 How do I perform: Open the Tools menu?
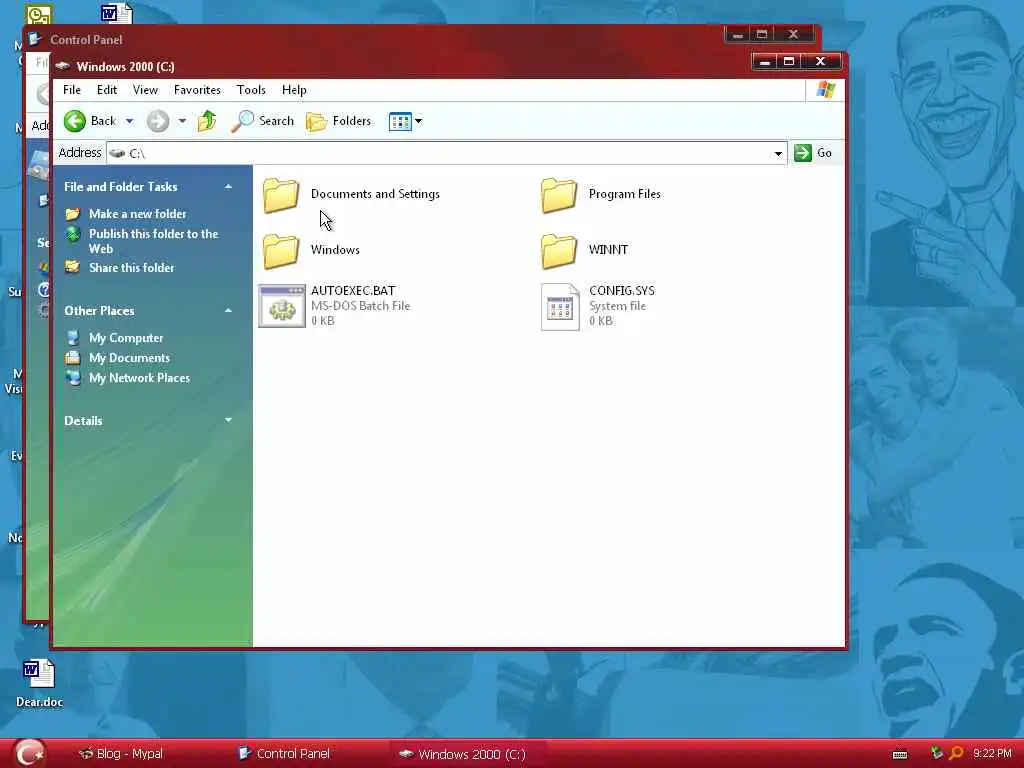[251, 90]
